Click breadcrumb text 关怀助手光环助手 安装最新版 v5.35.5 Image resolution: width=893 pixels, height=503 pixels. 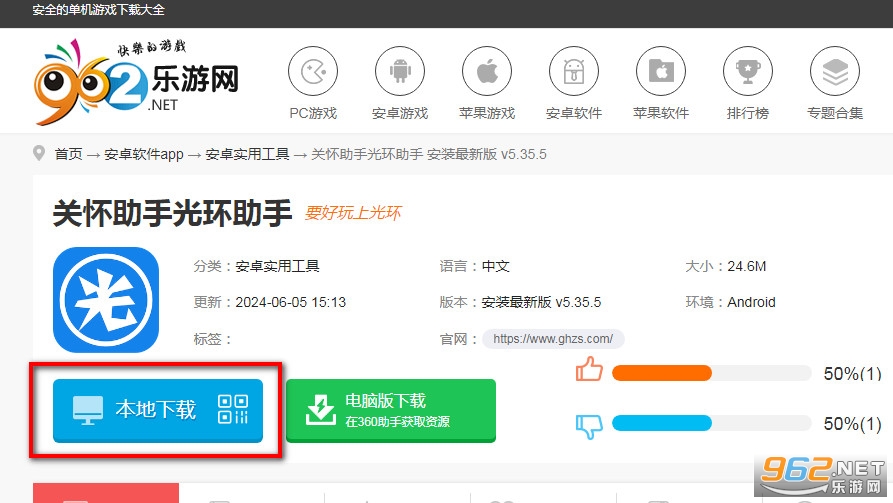(x=429, y=154)
